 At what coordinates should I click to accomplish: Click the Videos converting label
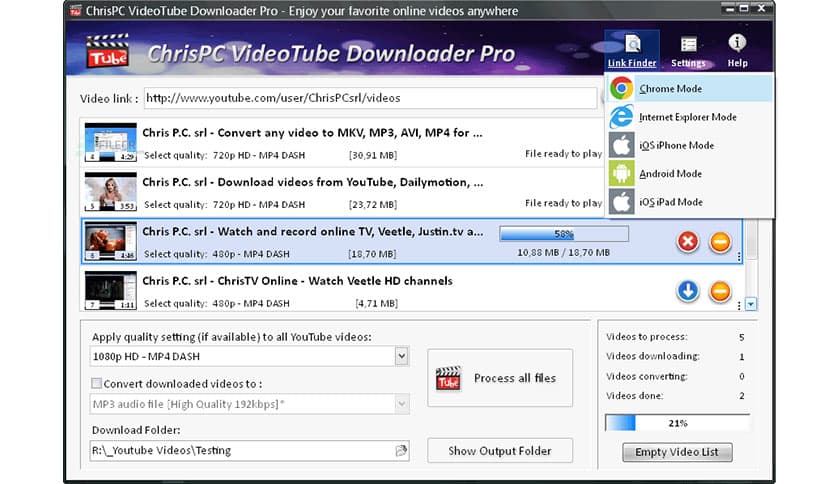tap(647, 376)
